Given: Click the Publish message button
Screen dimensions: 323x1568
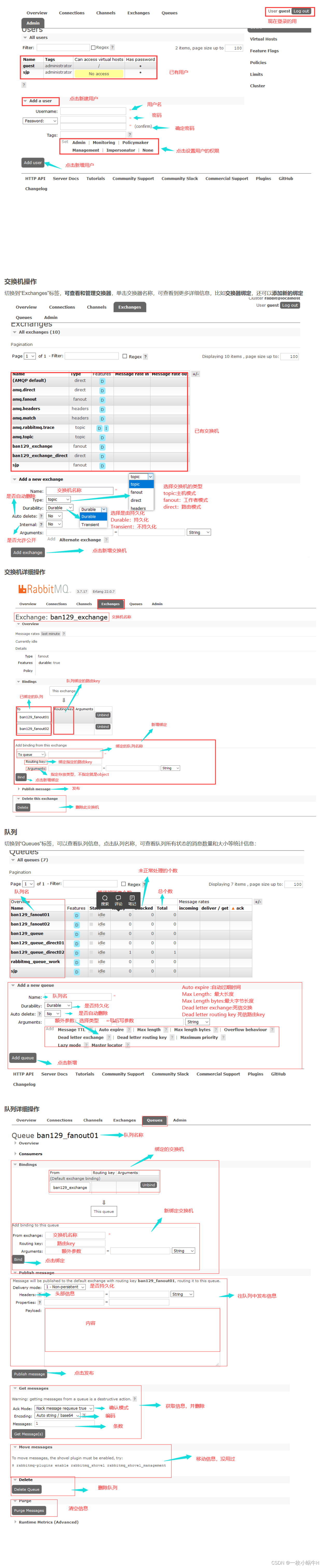Looking at the screenshot, I should (29, 1374).
